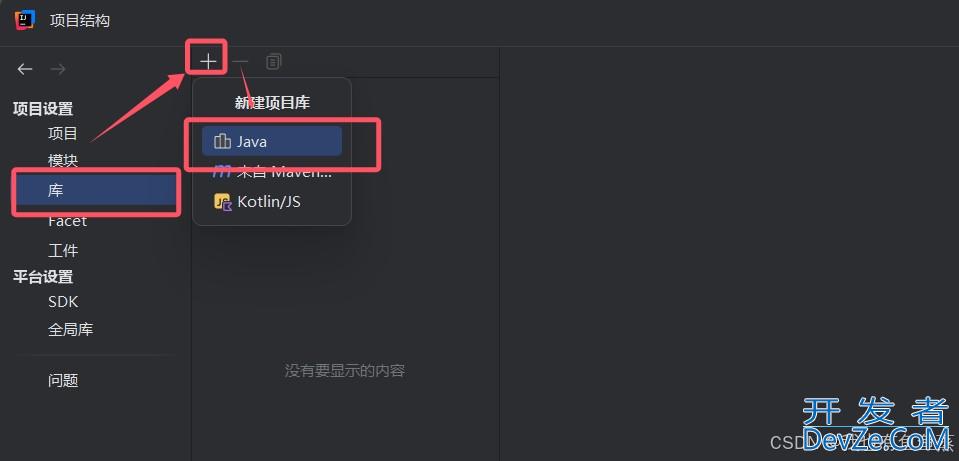Screen dimensions: 959x461
Task: Show the 问题 list
Action: (63, 380)
